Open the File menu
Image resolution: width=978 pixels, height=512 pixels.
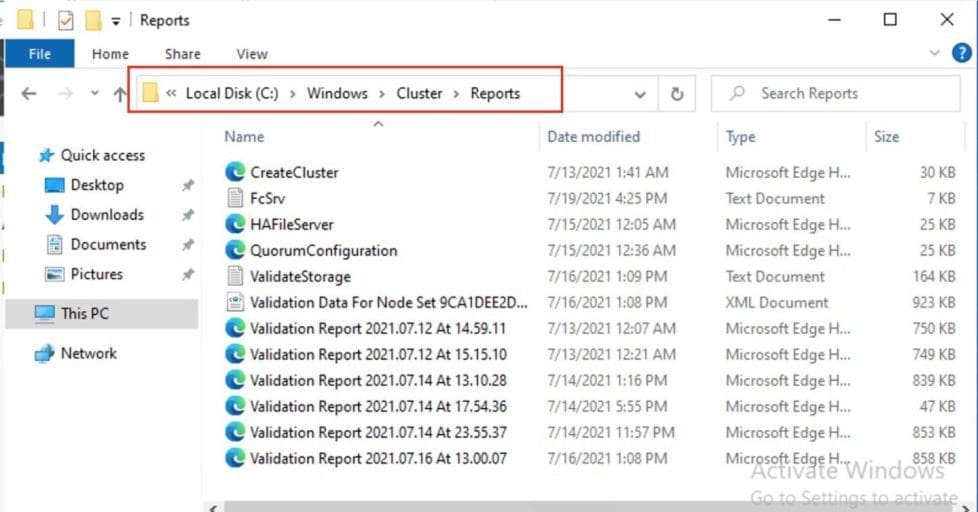(x=40, y=54)
